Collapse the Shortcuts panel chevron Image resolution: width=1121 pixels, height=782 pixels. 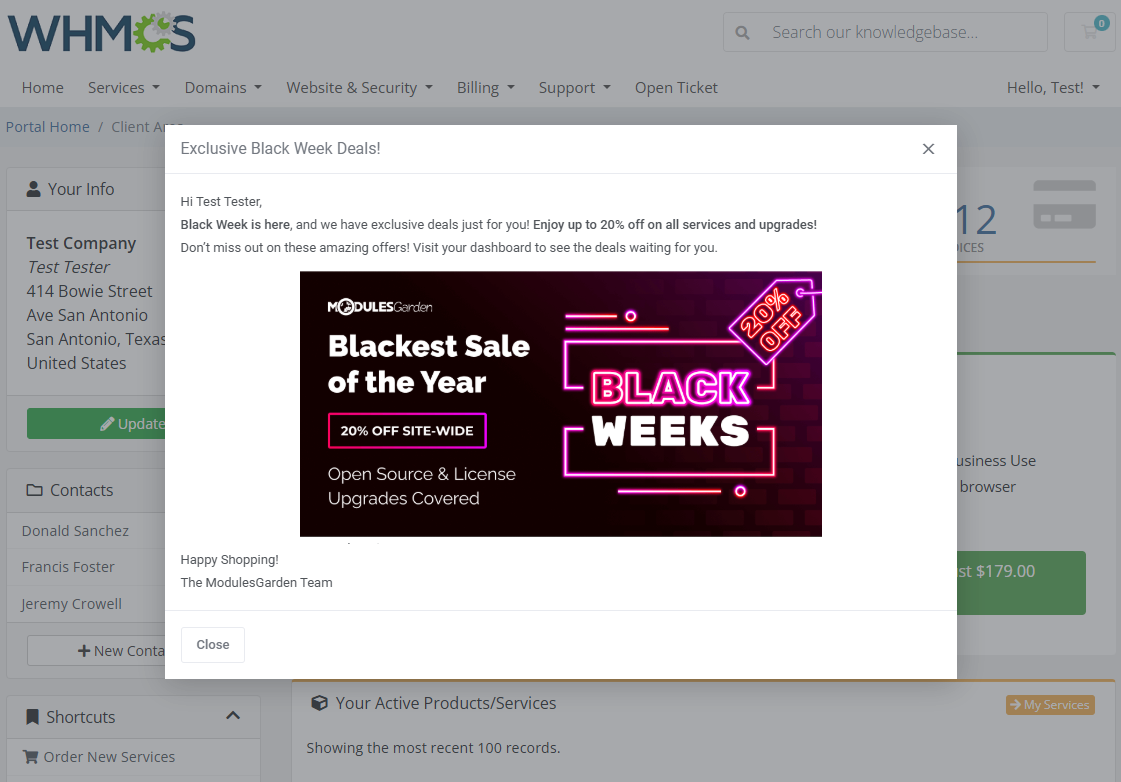pyautogui.click(x=233, y=716)
